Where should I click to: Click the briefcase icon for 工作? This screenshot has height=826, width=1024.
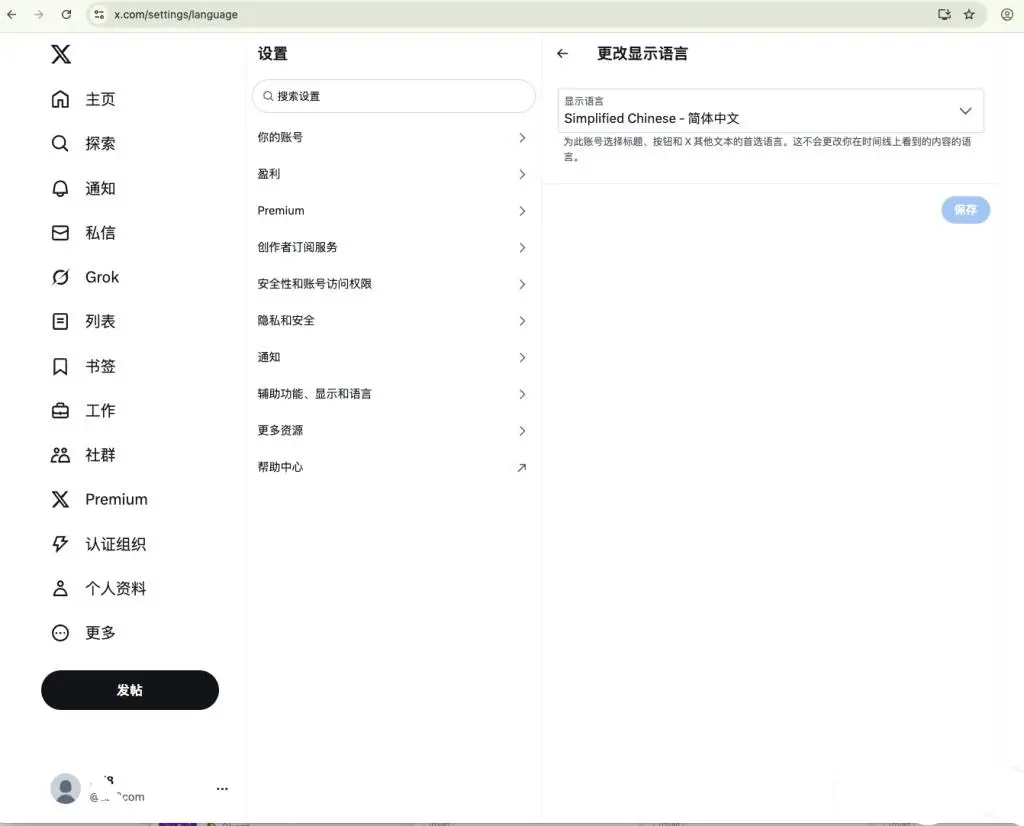[x=61, y=411]
